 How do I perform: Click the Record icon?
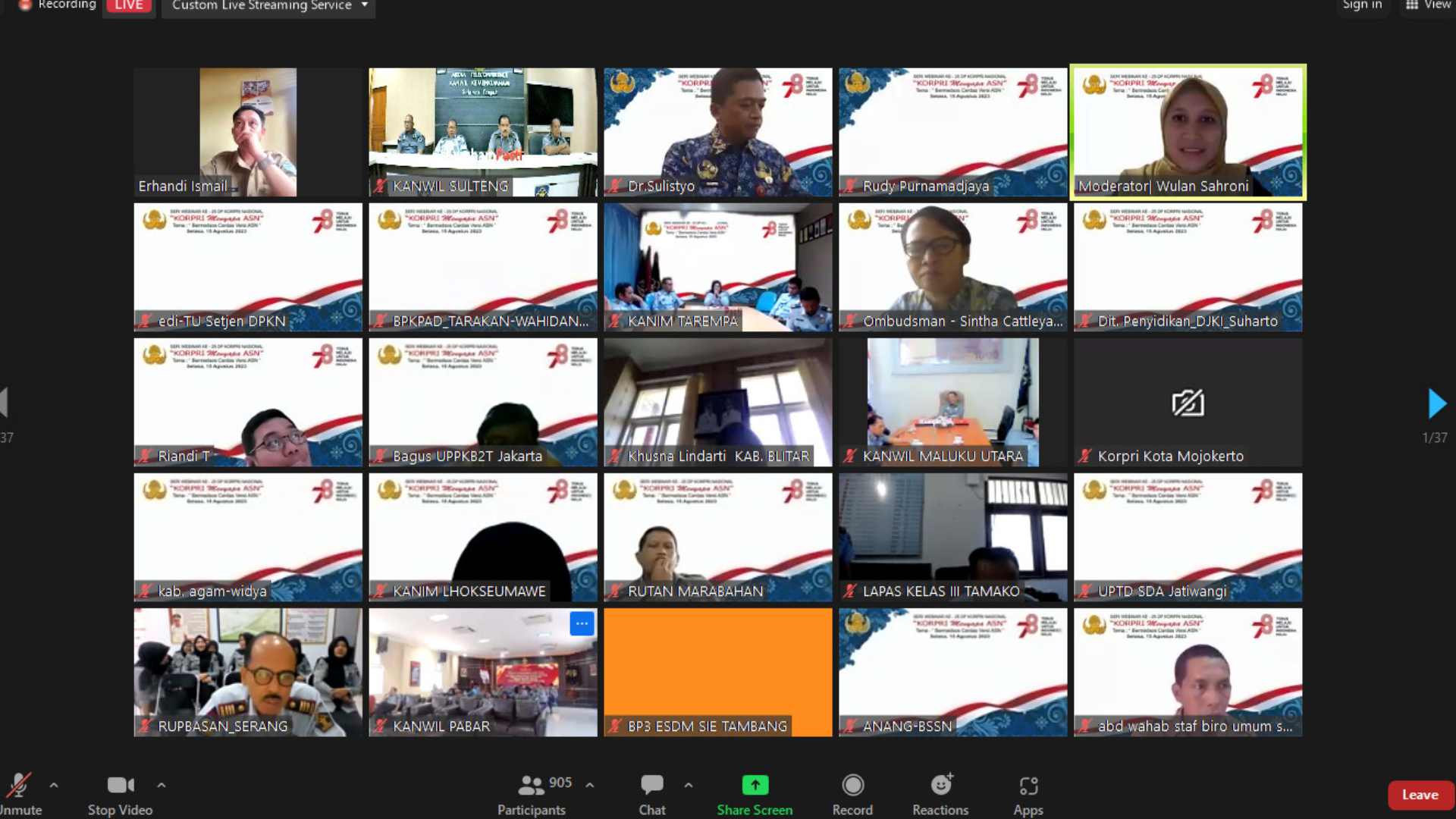pyautogui.click(x=852, y=786)
